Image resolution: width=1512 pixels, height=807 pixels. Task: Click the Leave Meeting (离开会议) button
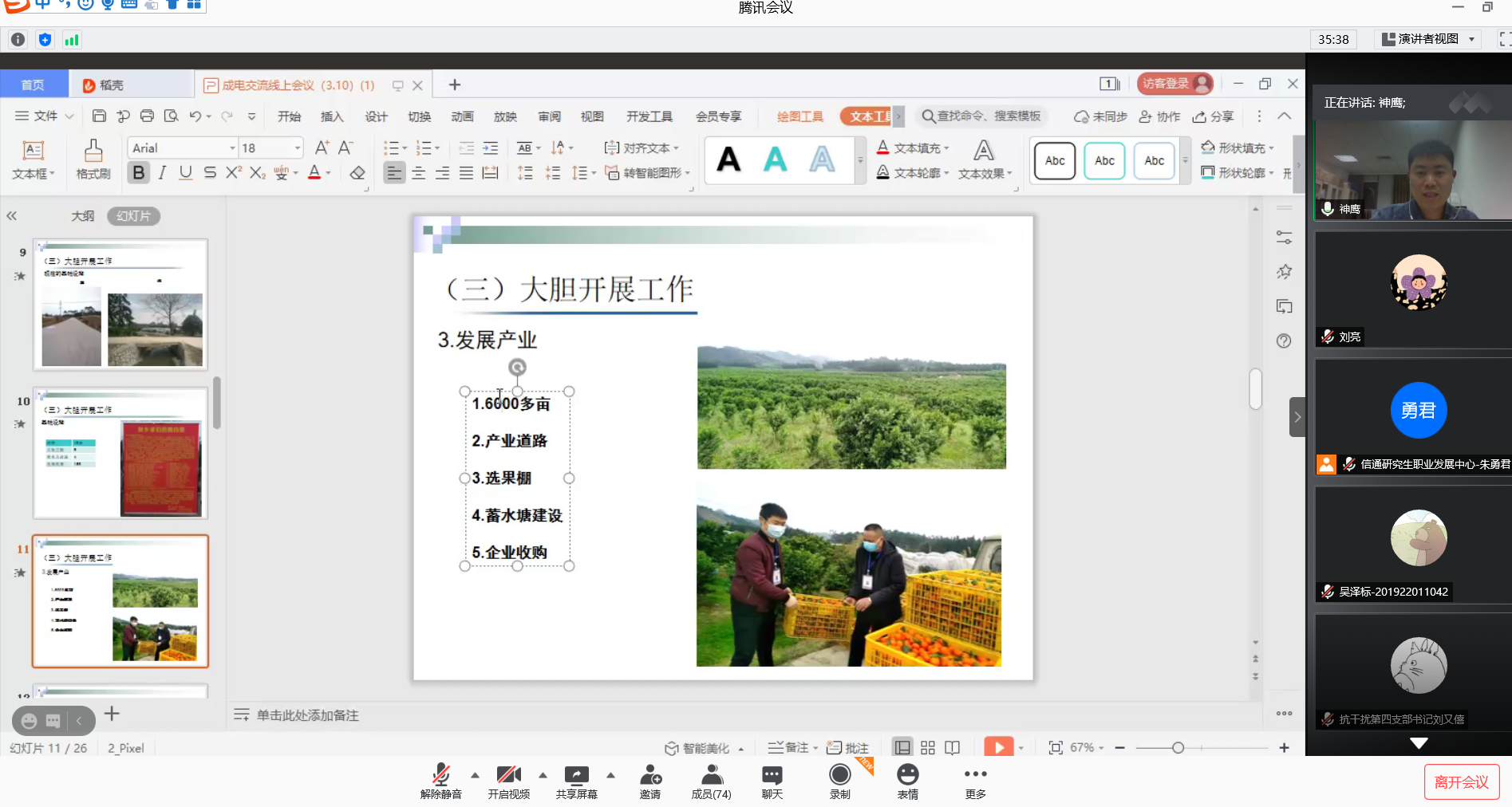coord(1461,781)
